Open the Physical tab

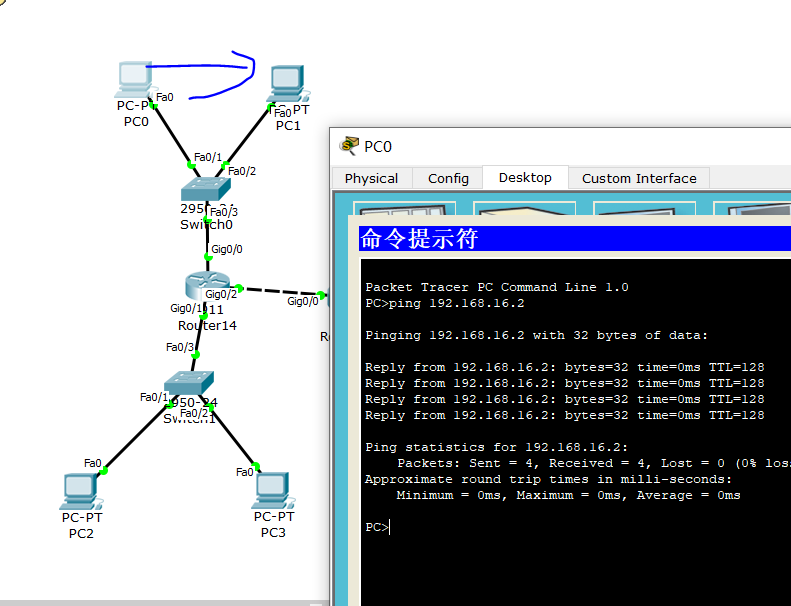pyautogui.click(x=371, y=179)
